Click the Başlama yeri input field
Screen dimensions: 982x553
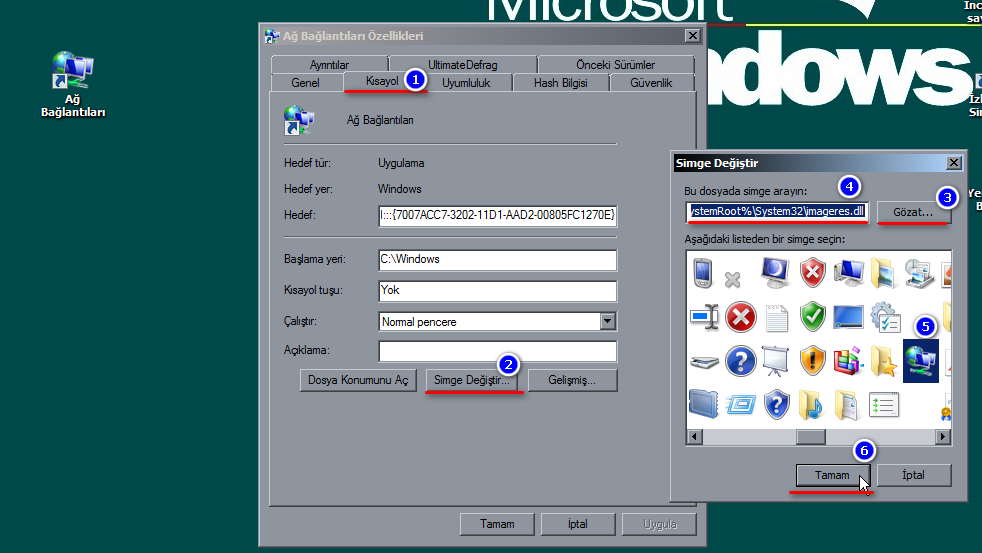click(x=497, y=260)
